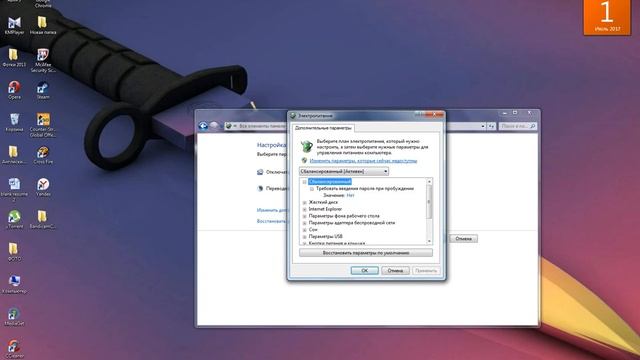
Task: Open the Steam desktop shortcut
Action: tap(43, 91)
